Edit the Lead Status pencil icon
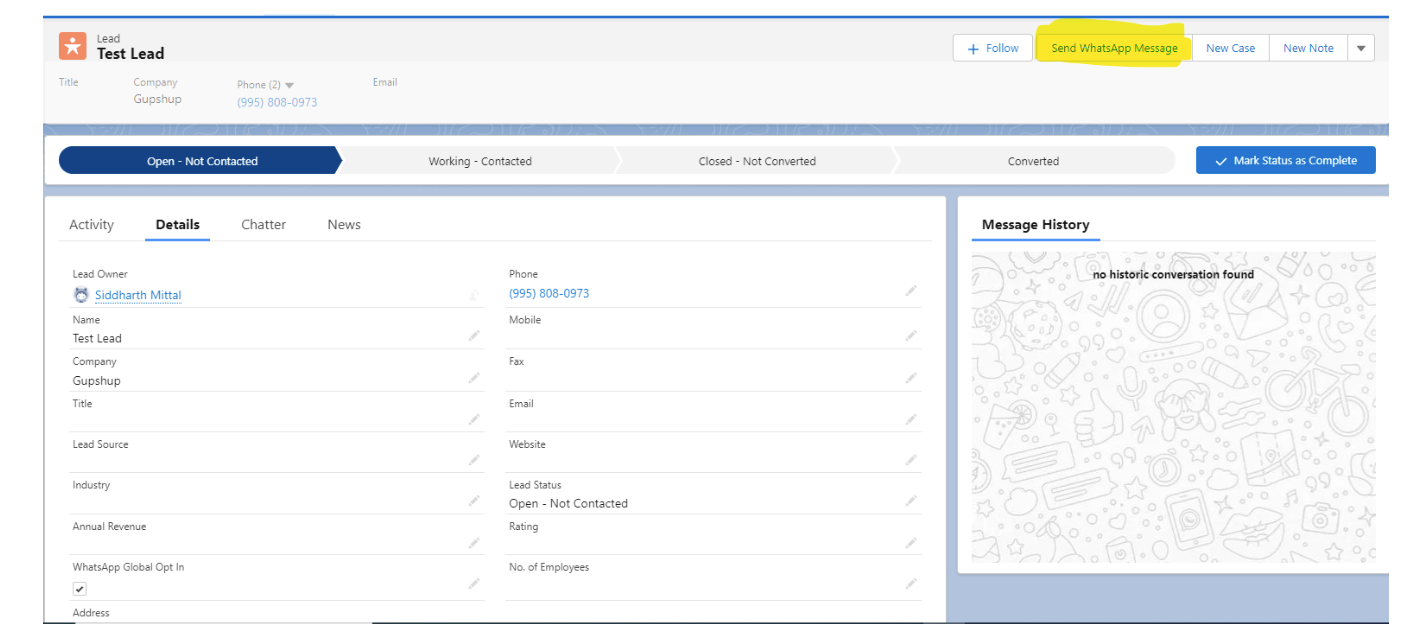 (x=911, y=501)
